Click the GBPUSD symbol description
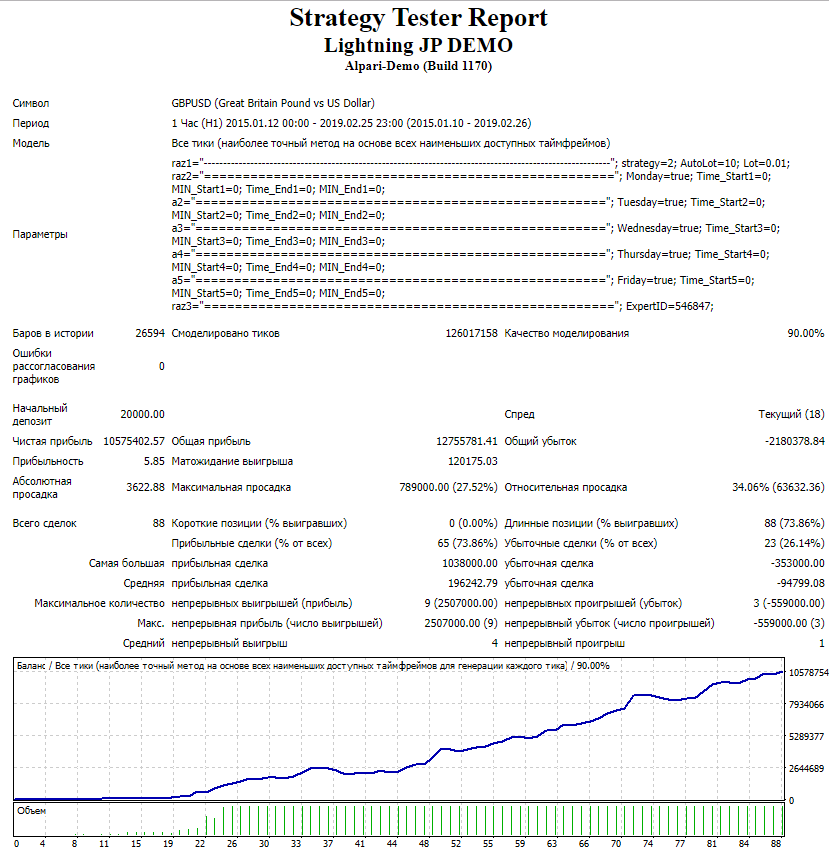Image resolution: width=829 pixels, height=847 pixels. [x=273, y=103]
